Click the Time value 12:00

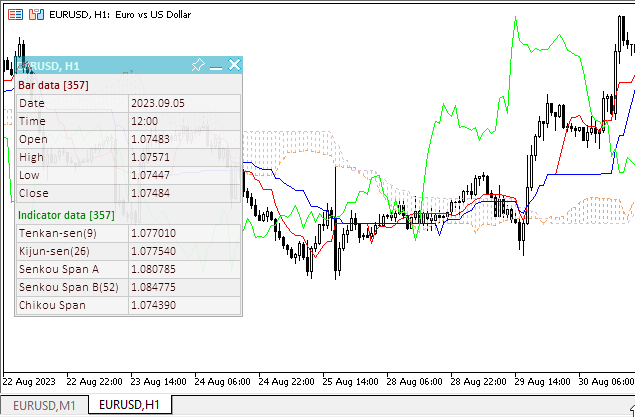[145, 121]
